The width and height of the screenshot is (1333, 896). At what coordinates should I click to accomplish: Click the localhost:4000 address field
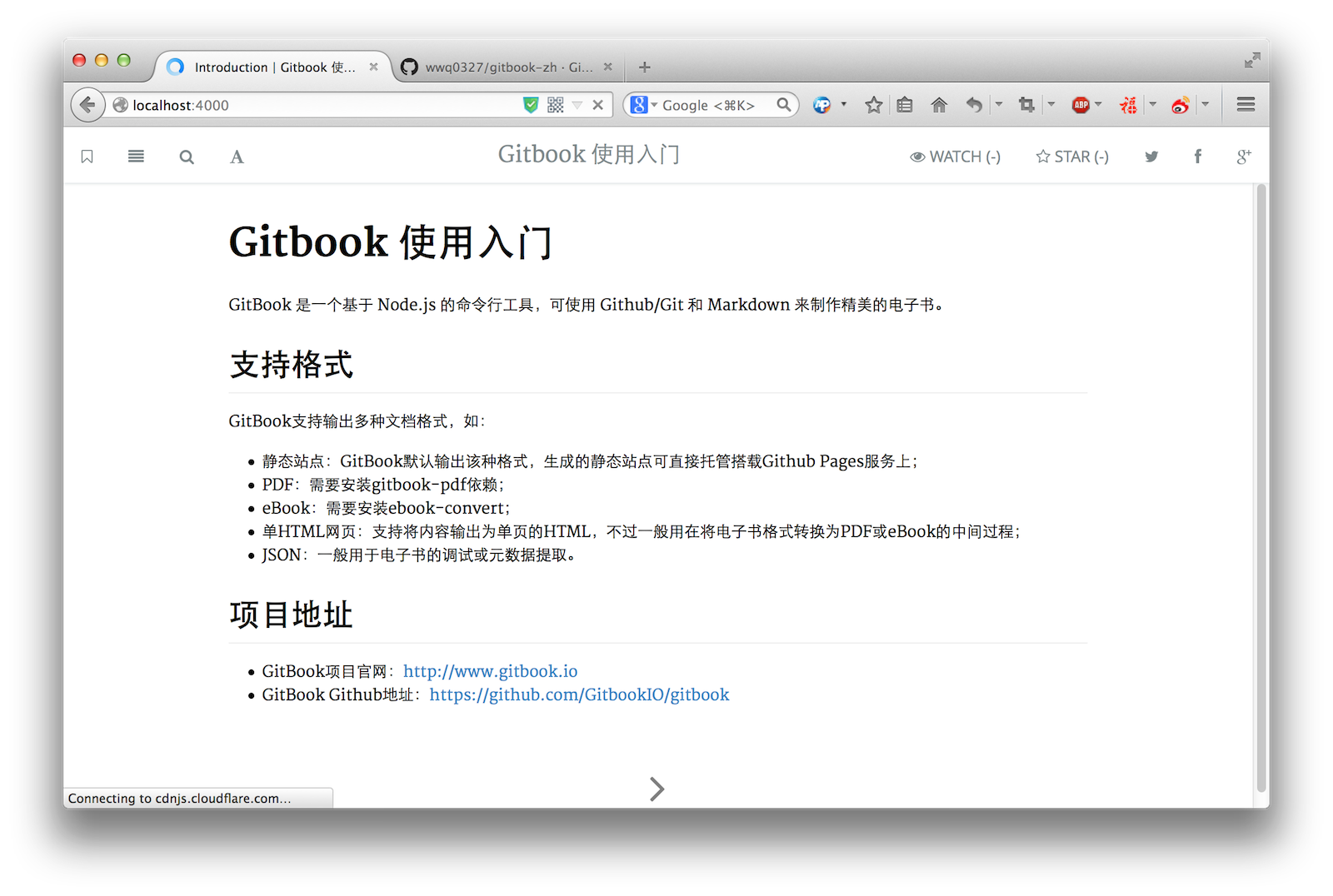[x=317, y=105]
